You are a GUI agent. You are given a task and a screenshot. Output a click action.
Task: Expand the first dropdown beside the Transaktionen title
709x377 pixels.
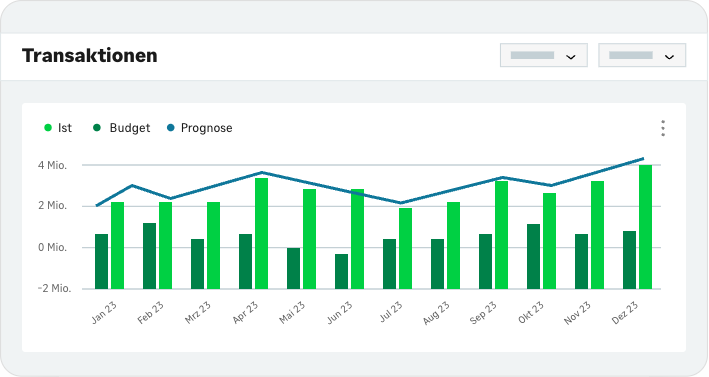click(x=544, y=55)
